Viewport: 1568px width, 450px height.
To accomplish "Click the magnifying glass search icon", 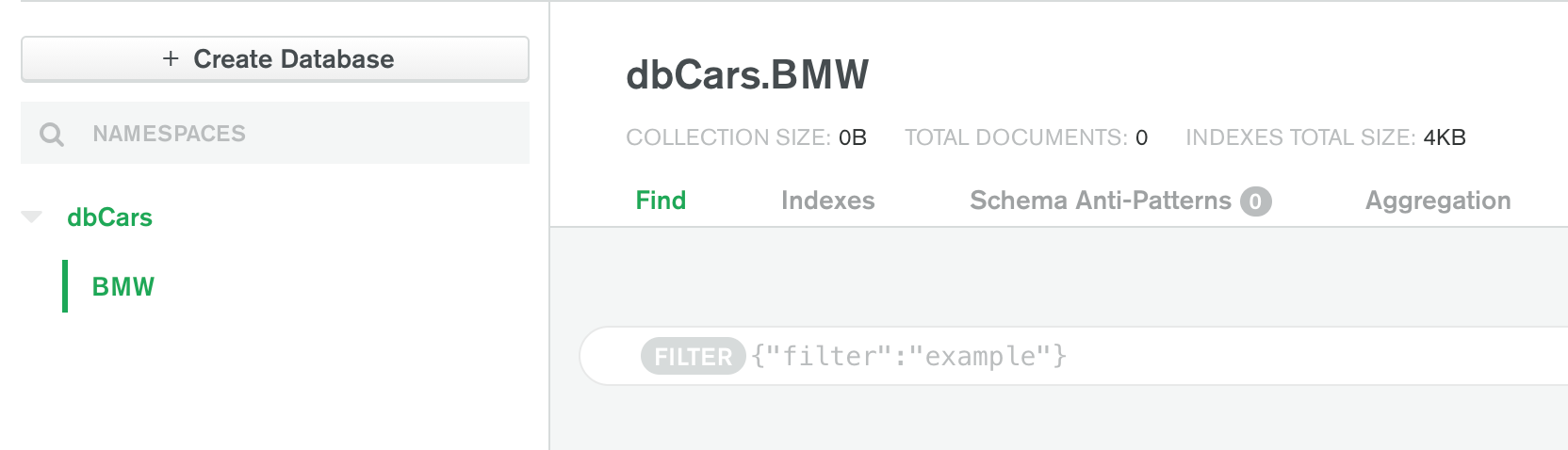I will 52,135.
